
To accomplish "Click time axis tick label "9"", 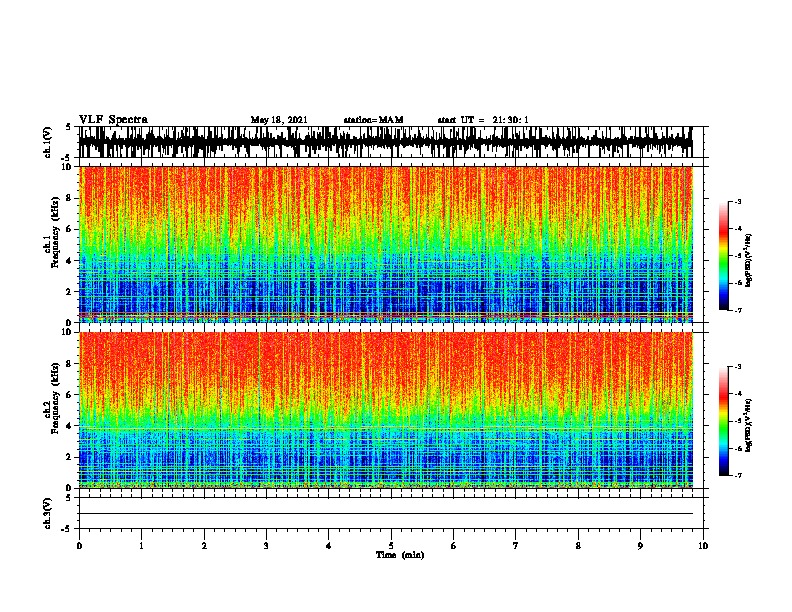I will click(640, 546).
